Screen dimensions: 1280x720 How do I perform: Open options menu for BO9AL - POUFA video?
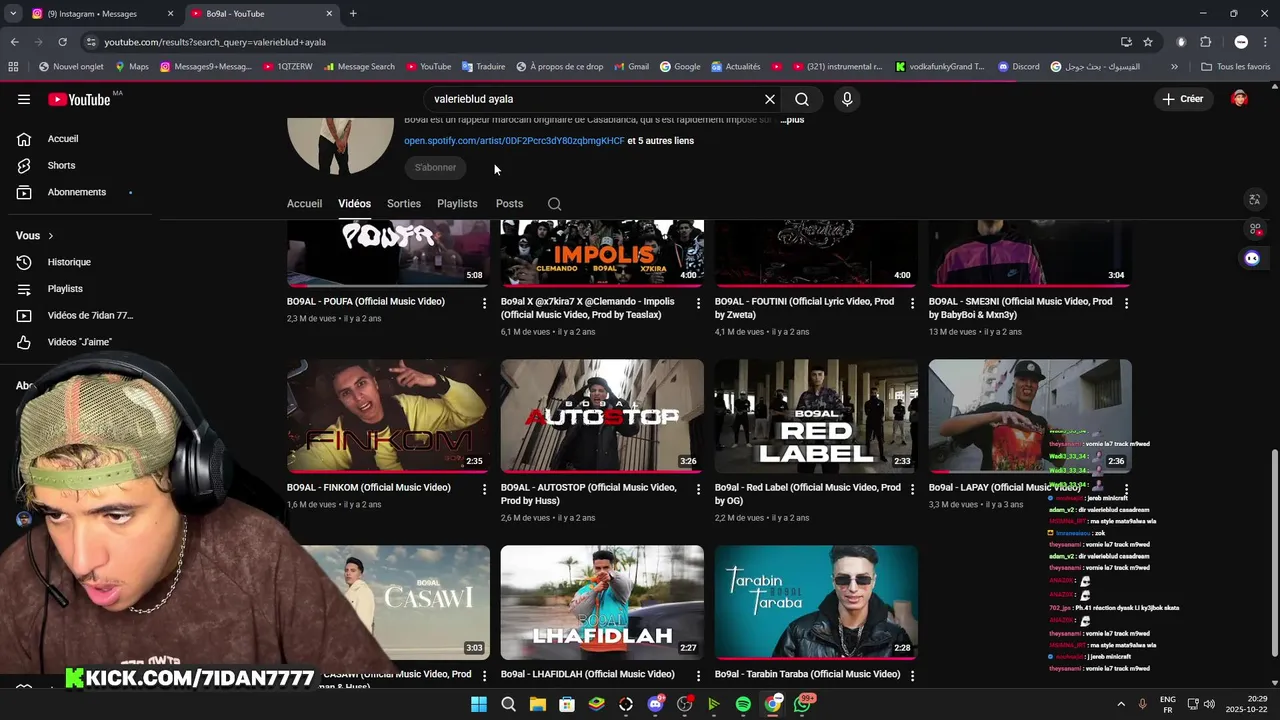pos(484,303)
